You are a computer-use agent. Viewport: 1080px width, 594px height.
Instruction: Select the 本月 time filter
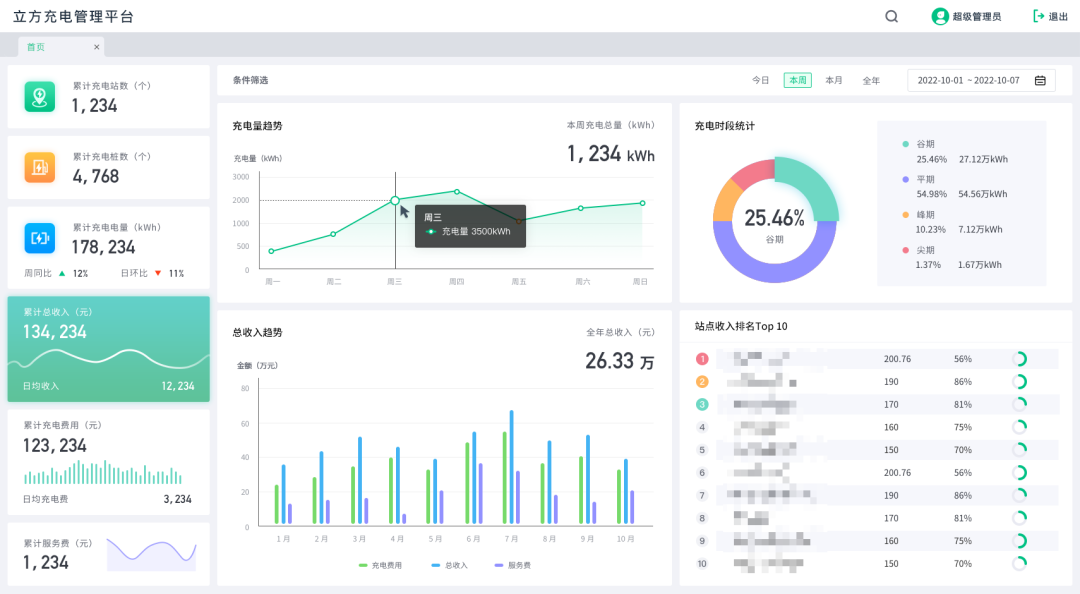pos(834,81)
